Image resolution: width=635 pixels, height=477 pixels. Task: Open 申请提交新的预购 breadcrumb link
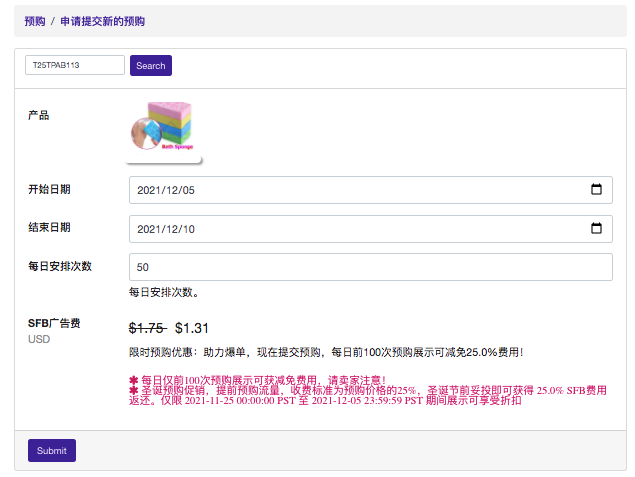click(102, 21)
